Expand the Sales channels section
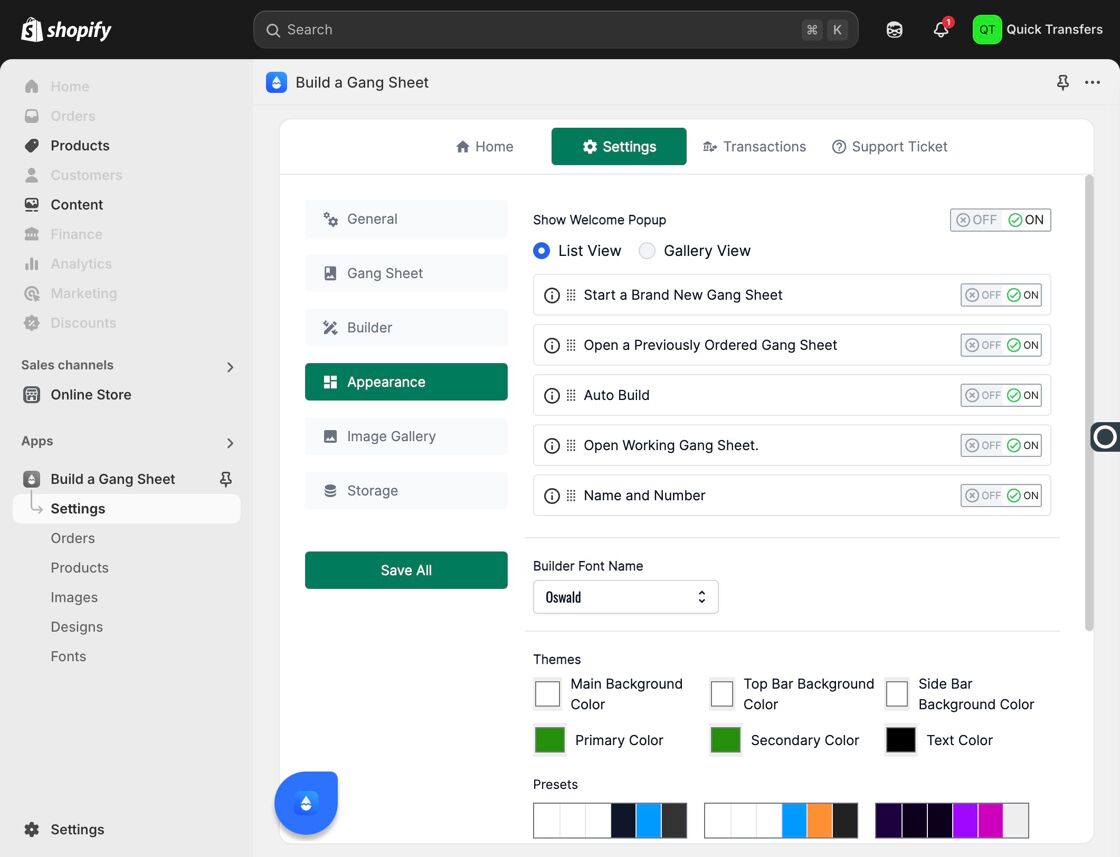The image size is (1120, 857). tap(229, 367)
